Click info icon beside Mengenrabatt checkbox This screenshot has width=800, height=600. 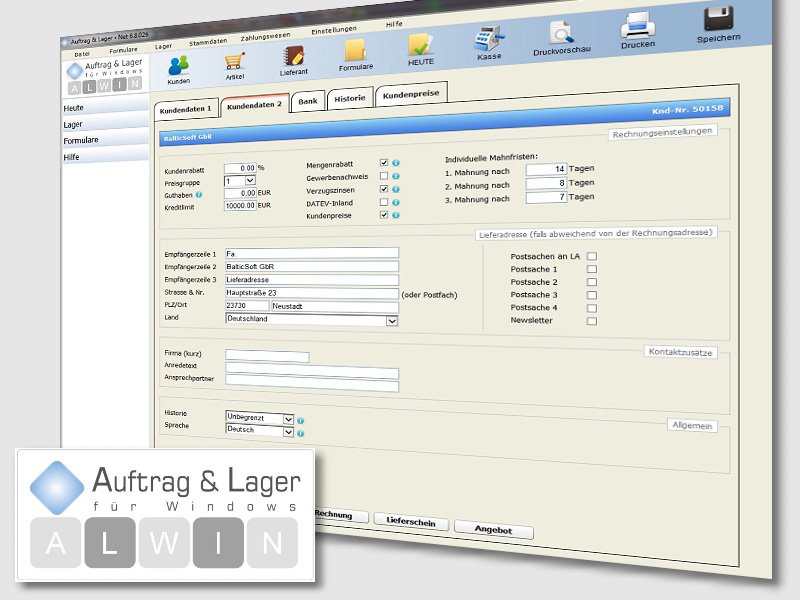(x=396, y=163)
